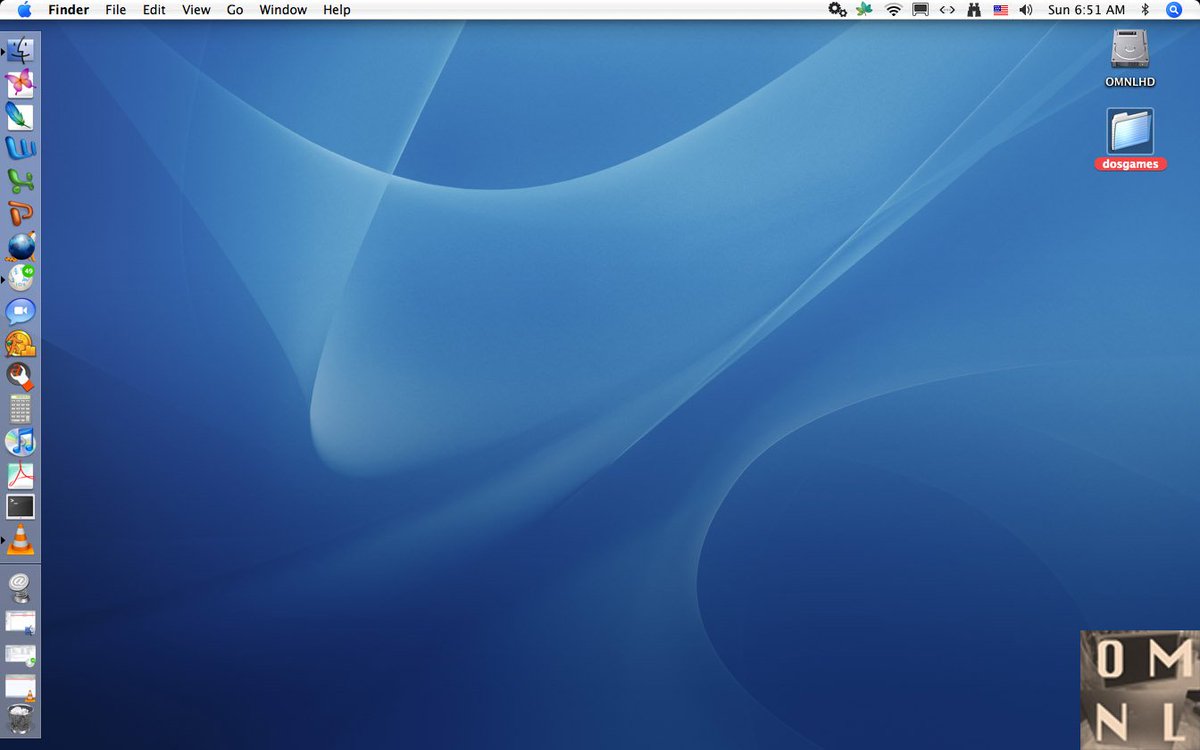Launch iTunes from the Dock
Viewport: 1200px width, 750px height.
pyautogui.click(x=21, y=442)
